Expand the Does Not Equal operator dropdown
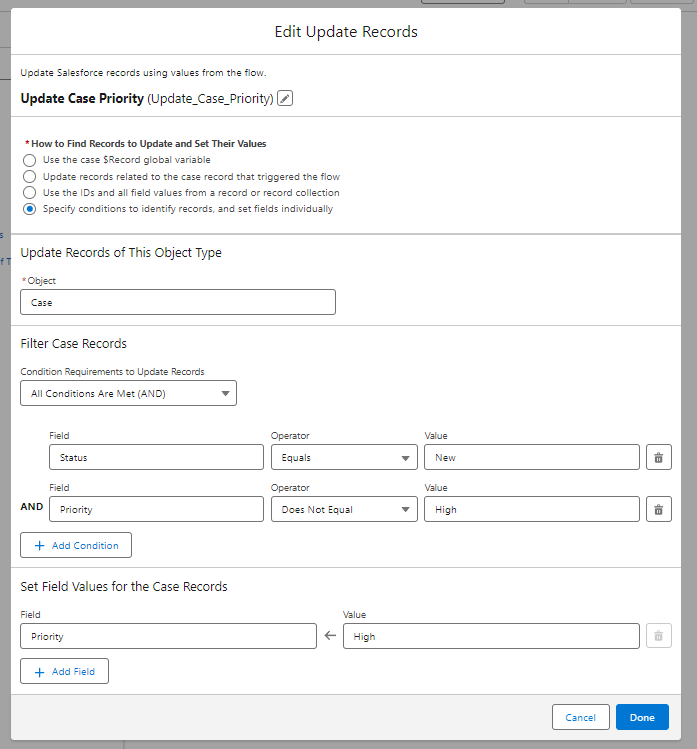The image size is (697, 749). (x=343, y=509)
